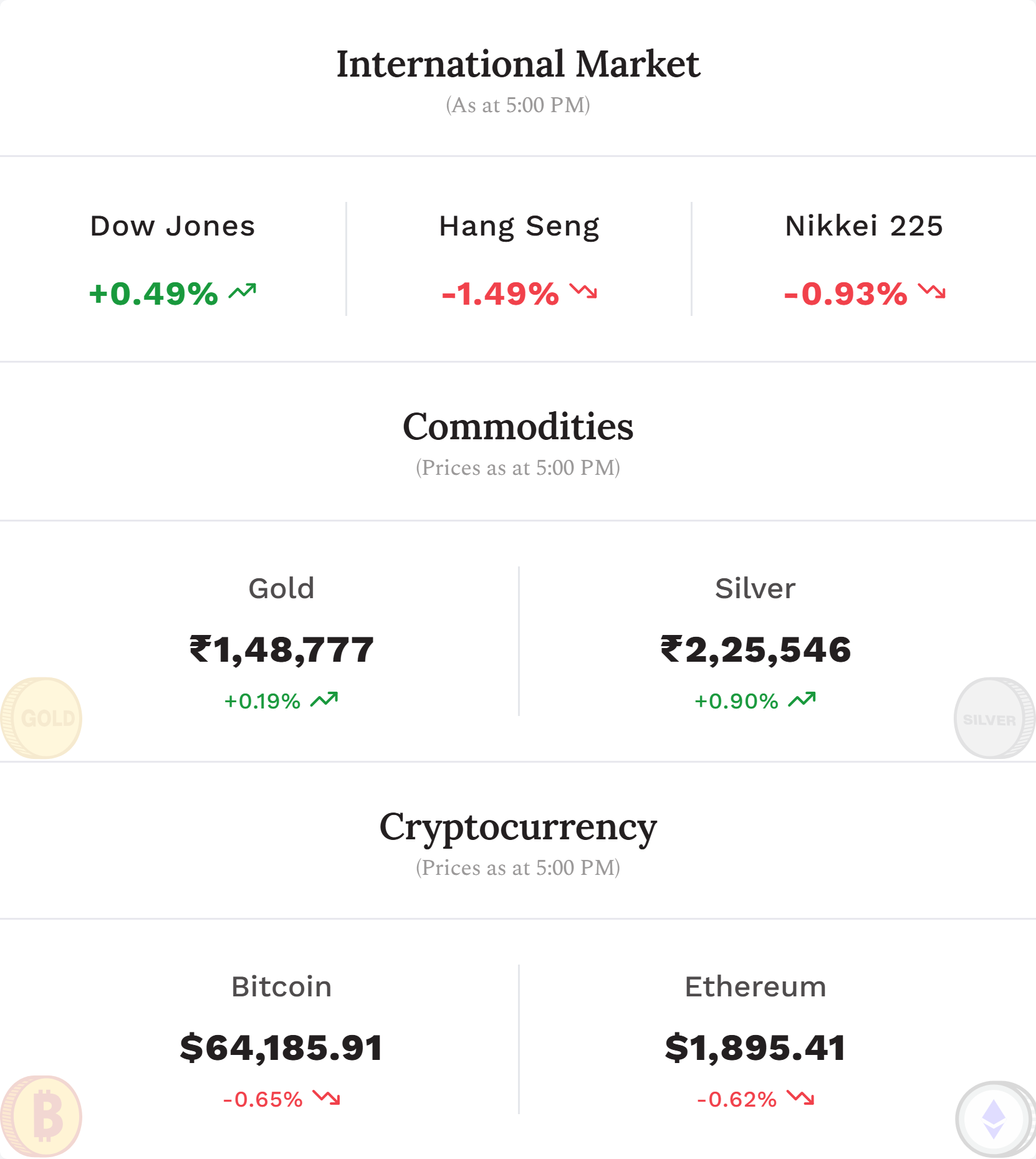Viewport: 1036px width, 1159px height.
Task: Click the faded gold coin icon
Action: pos(41,718)
